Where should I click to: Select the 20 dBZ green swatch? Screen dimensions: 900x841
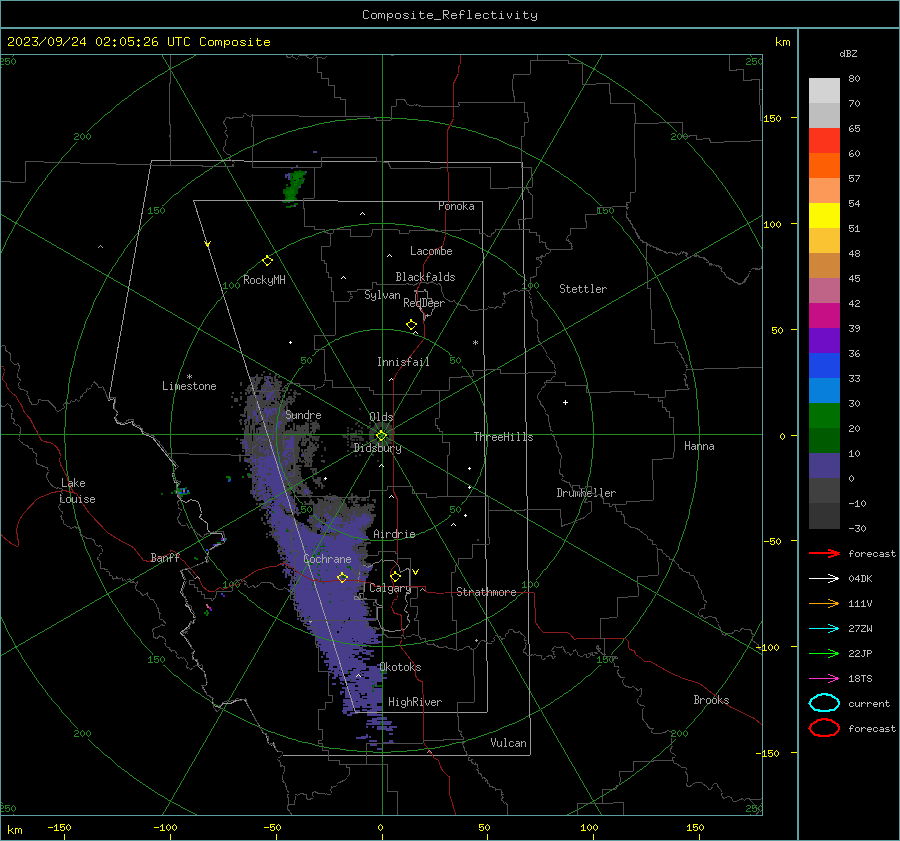pyautogui.click(x=824, y=440)
